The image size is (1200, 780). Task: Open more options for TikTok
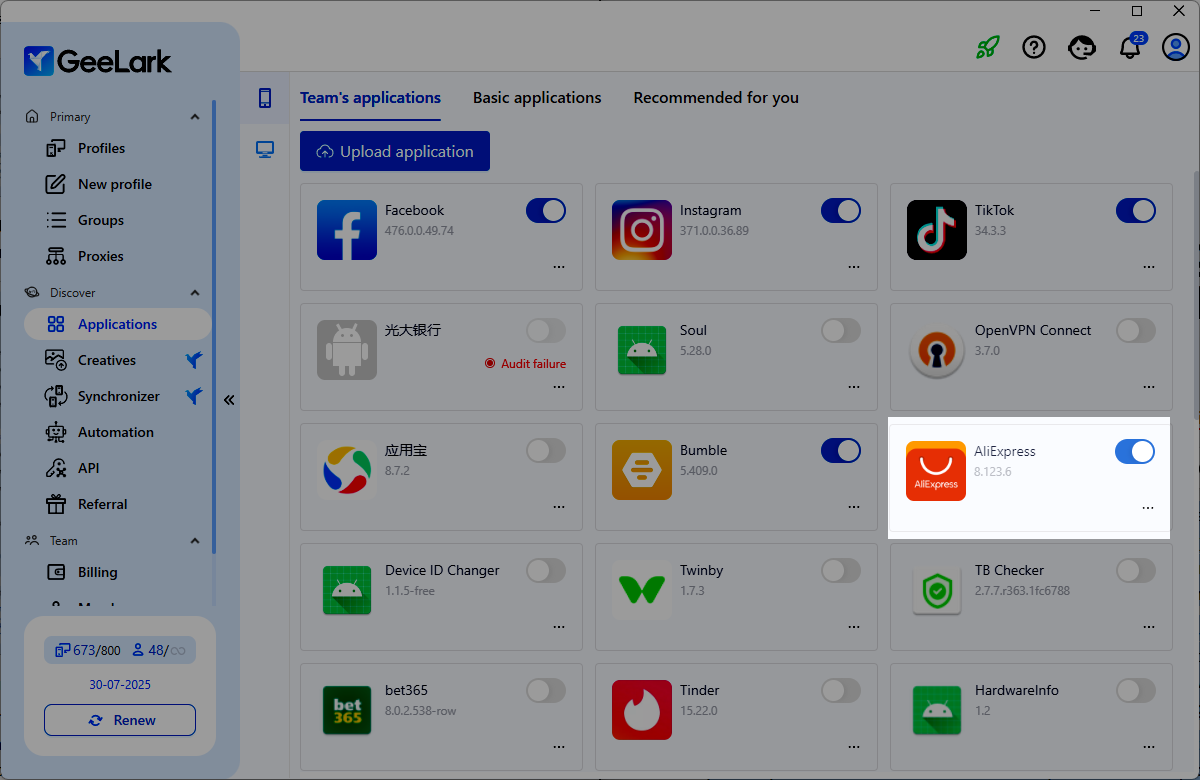coord(1149,267)
